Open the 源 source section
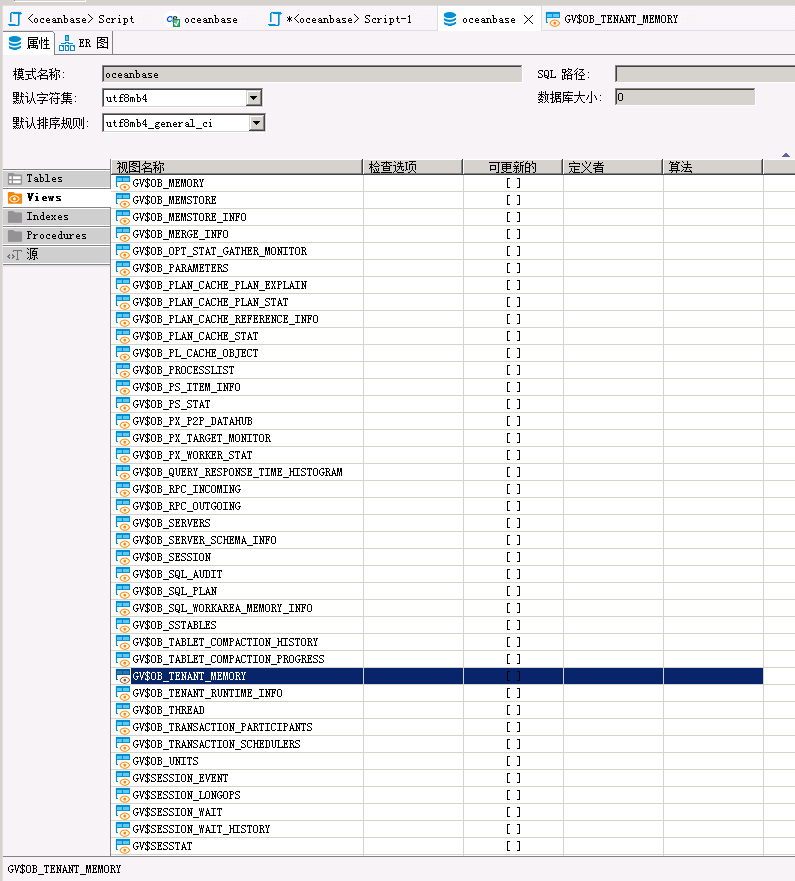 [57, 255]
